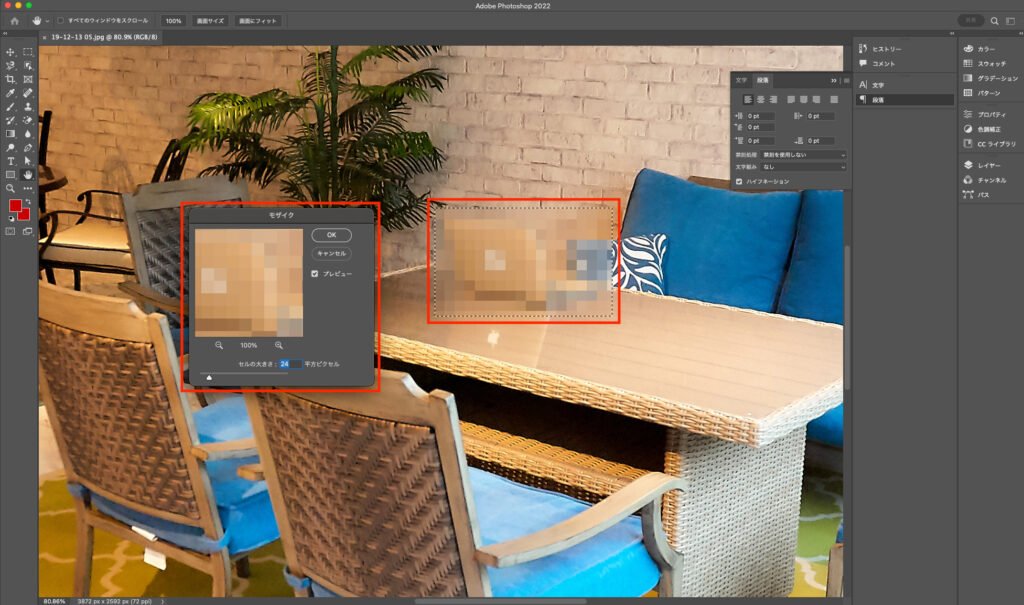Click the Home icon in options bar
The image size is (1024, 605).
(x=14, y=20)
